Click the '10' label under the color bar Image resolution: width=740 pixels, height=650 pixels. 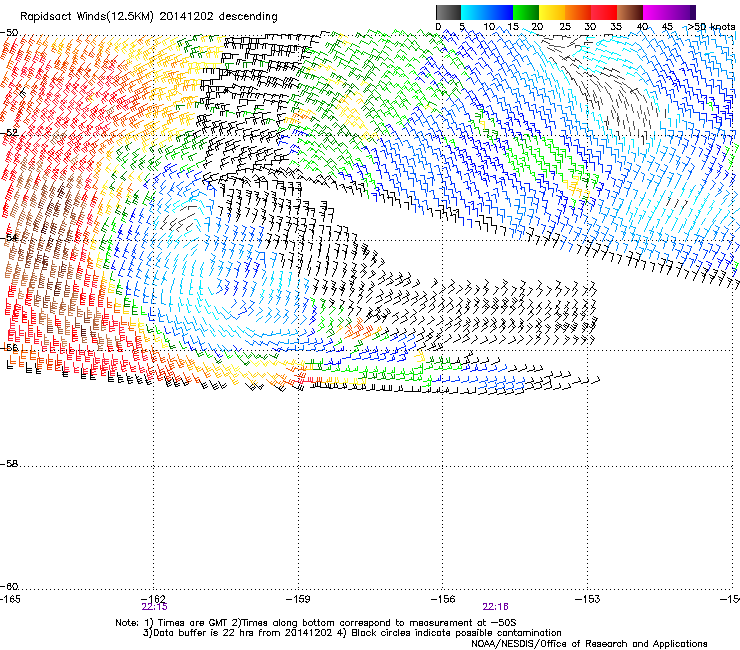pos(489,27)
